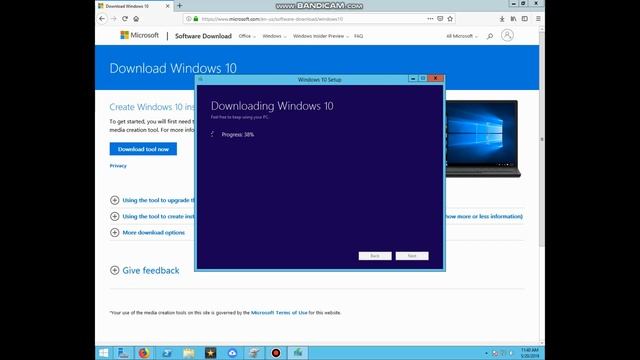Open the Privacy link
The image size is (640, 360).
(118, 166)
